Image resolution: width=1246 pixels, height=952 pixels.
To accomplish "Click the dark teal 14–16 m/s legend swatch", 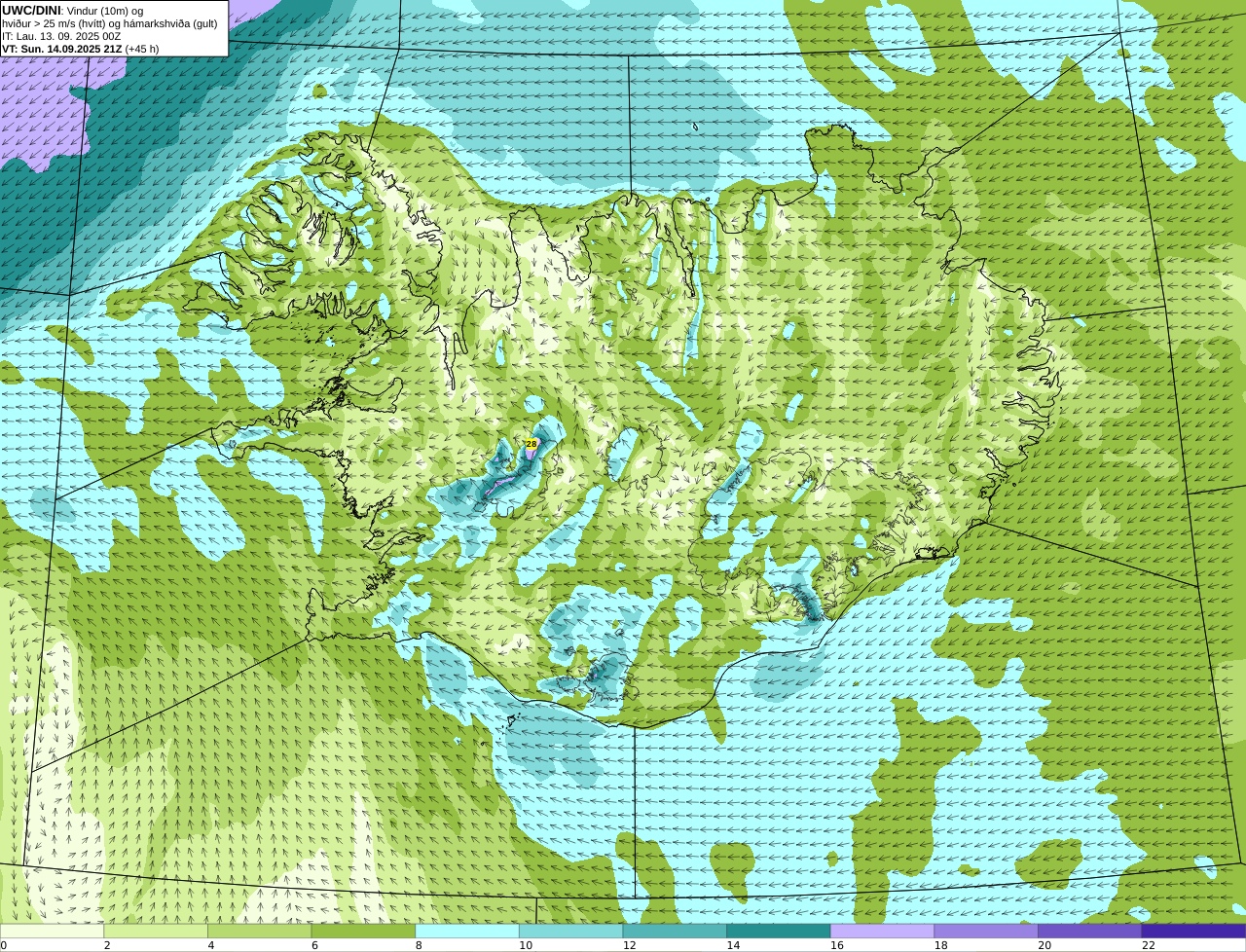I will click(x=779, y=931).
